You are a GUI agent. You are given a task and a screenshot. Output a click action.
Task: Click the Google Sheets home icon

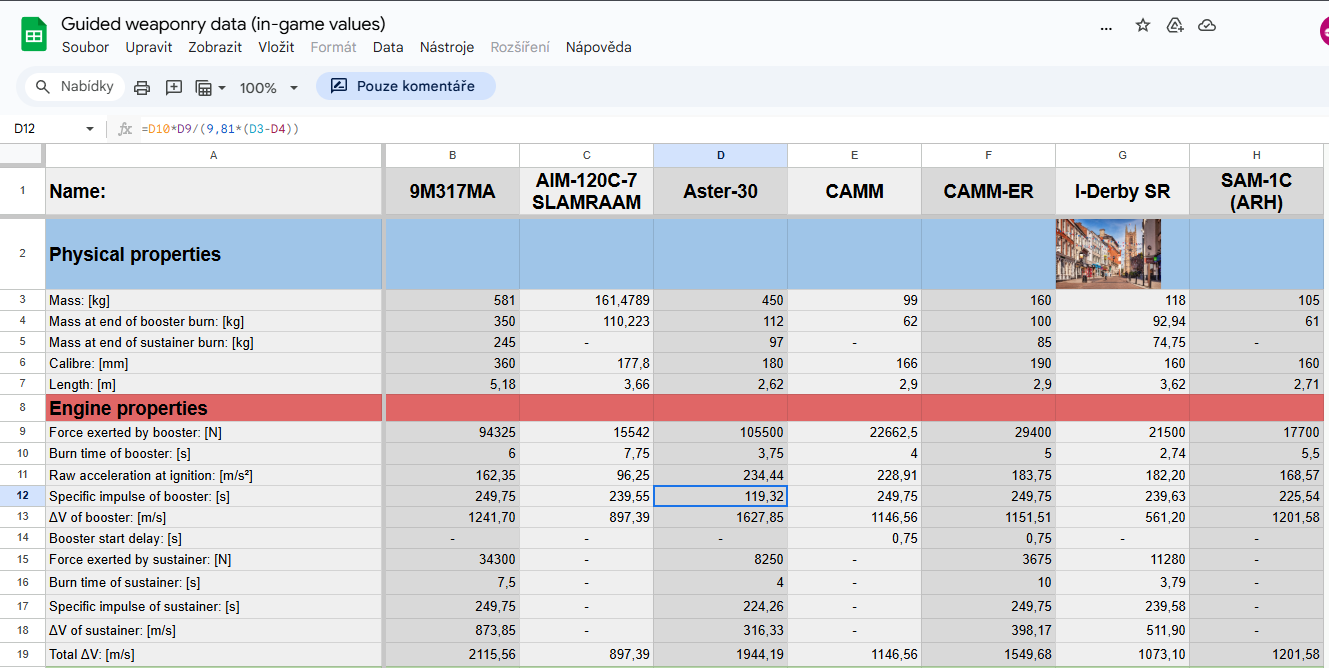click(x=34, y=35)
